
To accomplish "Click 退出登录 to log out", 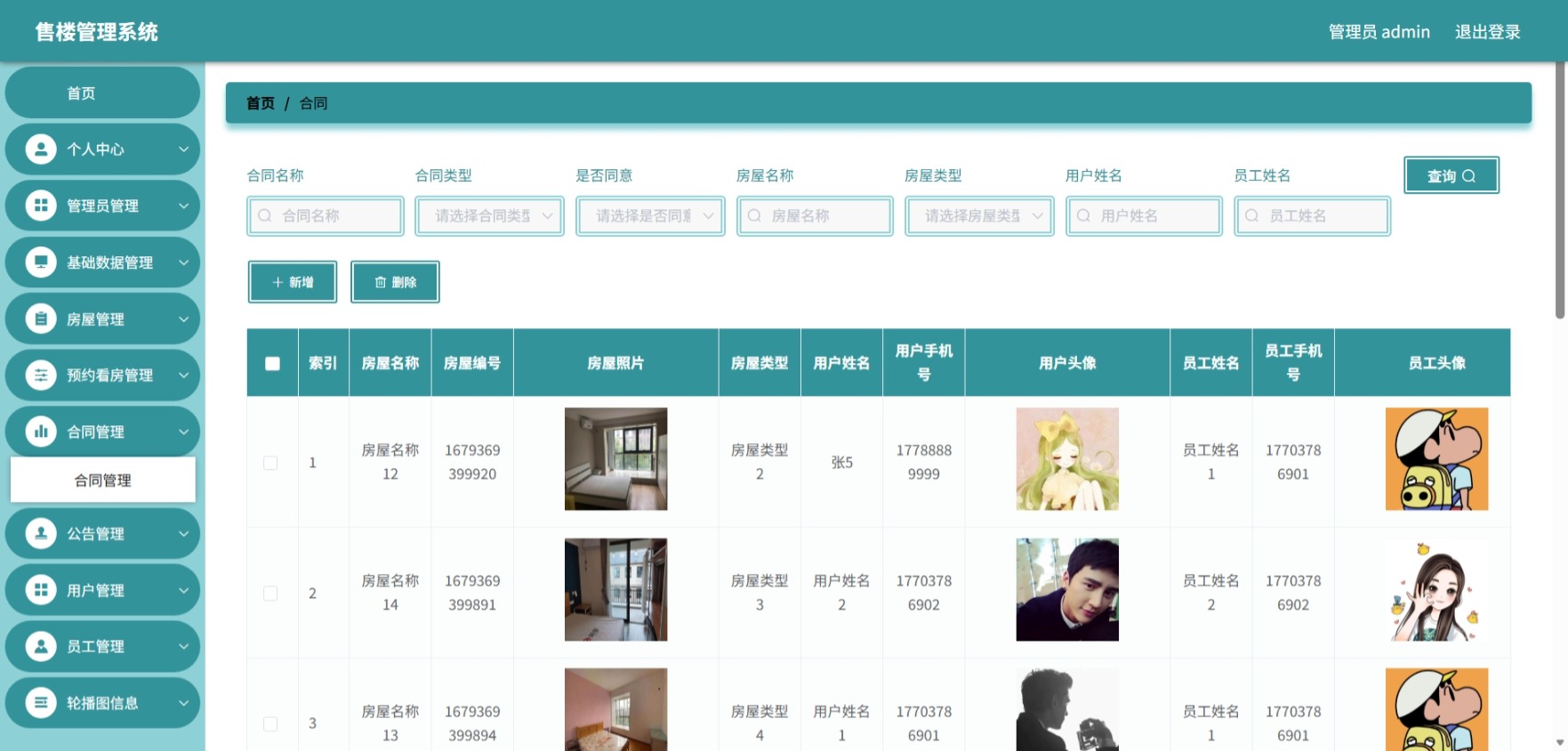I will pyautogui.click(x=1487, y=32).
